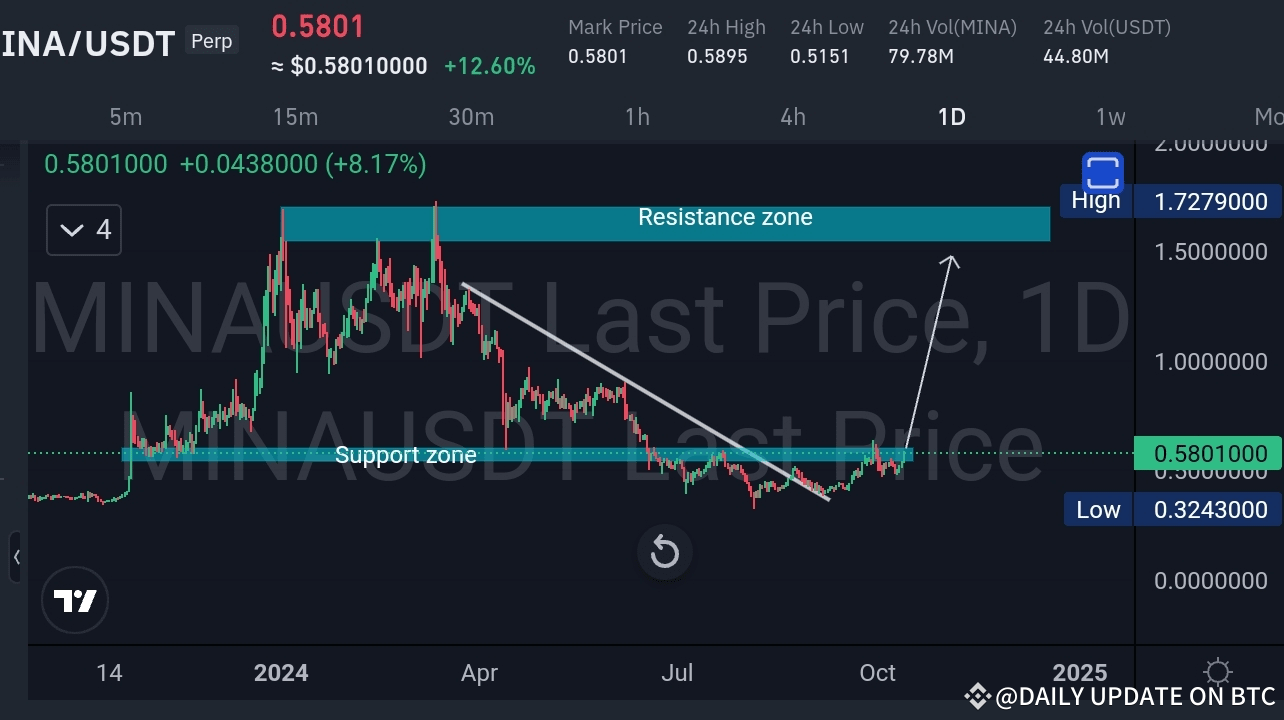Click the 0.5801000 last price tag
The width and height of the screenshot is (1284, 720).
1209,454
